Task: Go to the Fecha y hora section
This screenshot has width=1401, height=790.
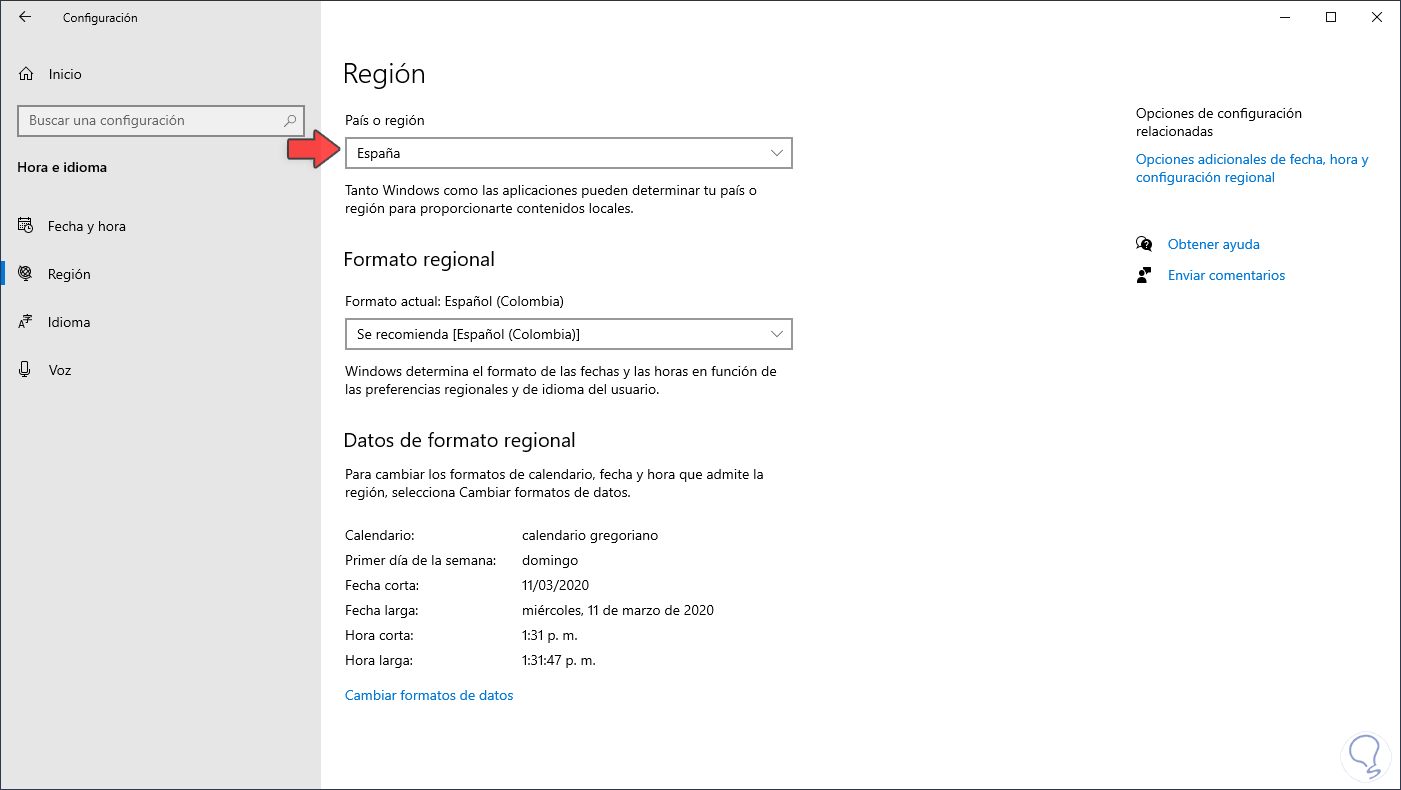Action: [87, 226]
